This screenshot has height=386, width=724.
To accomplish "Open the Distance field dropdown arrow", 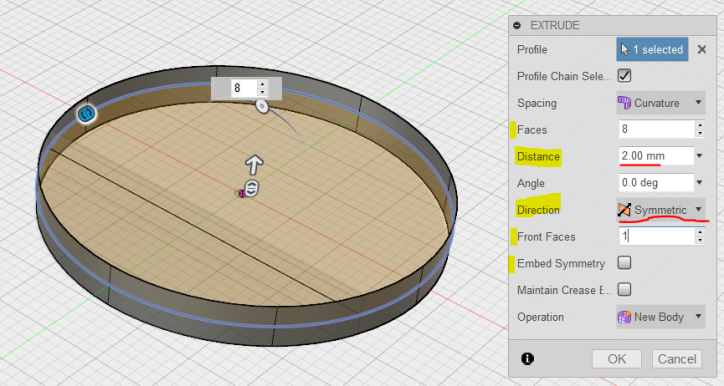I will (700, 156).
